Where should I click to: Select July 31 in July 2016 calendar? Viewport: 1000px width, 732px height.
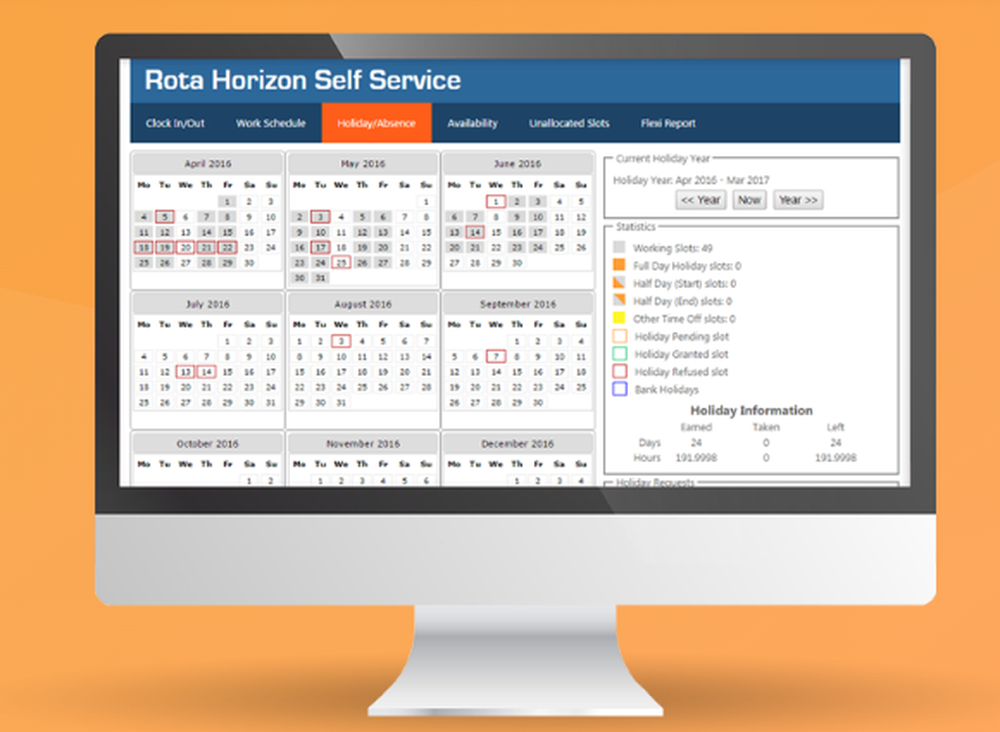click(x=270, y=402)
